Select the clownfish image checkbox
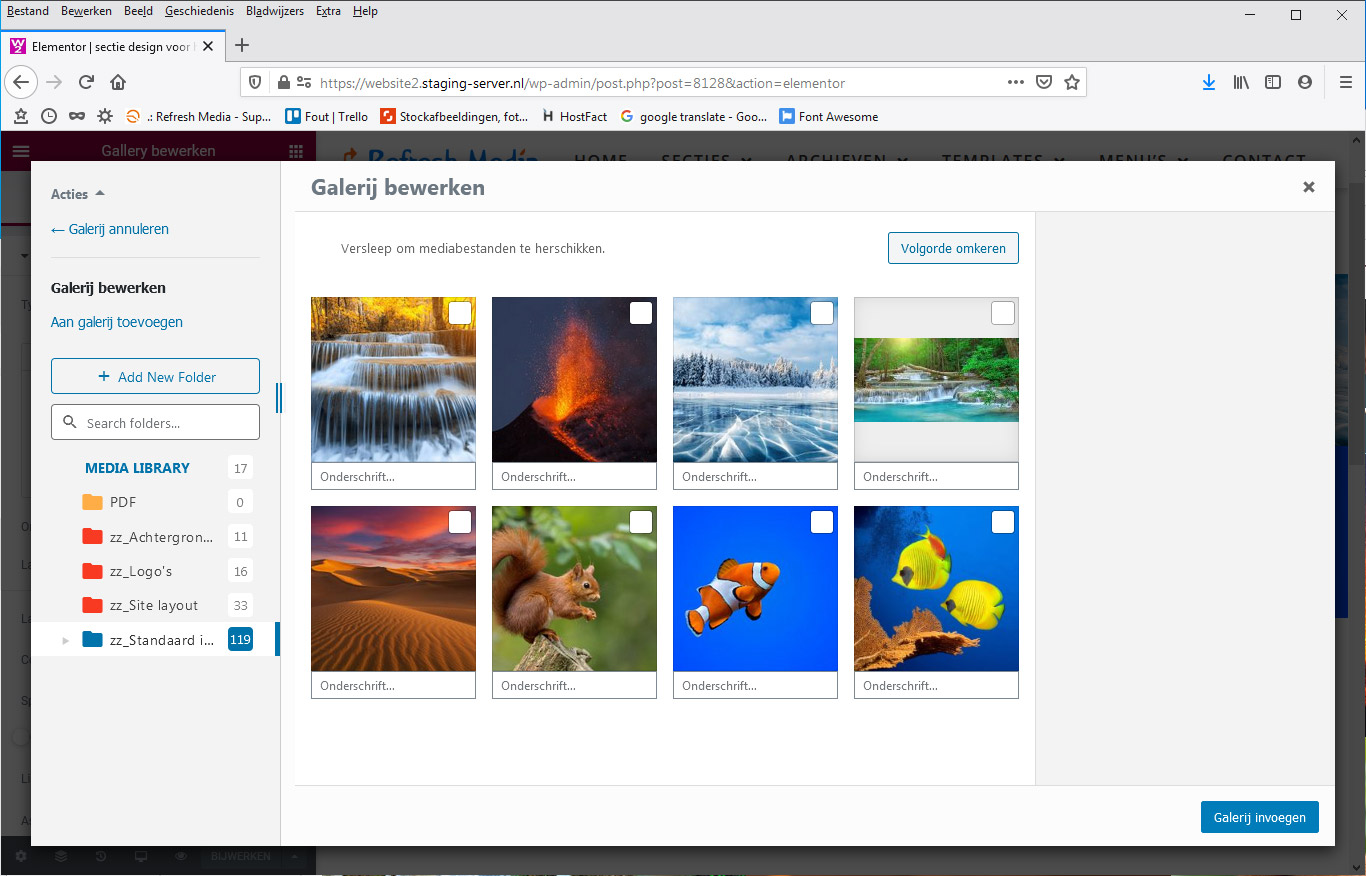This screenshot has width=1366, height=876. pos(822,522)
